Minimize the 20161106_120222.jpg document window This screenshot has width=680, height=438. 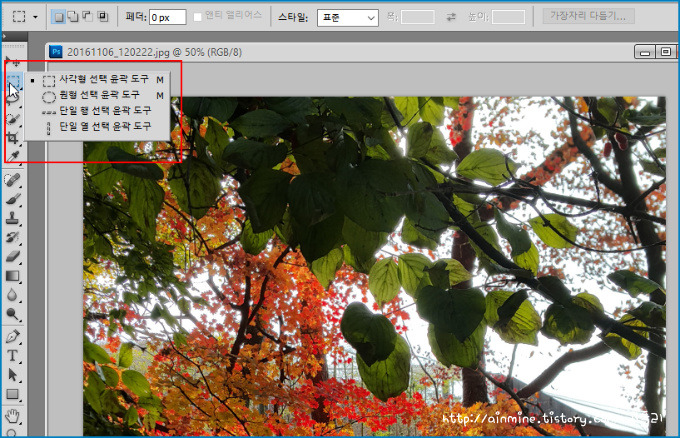pos(645,52)
